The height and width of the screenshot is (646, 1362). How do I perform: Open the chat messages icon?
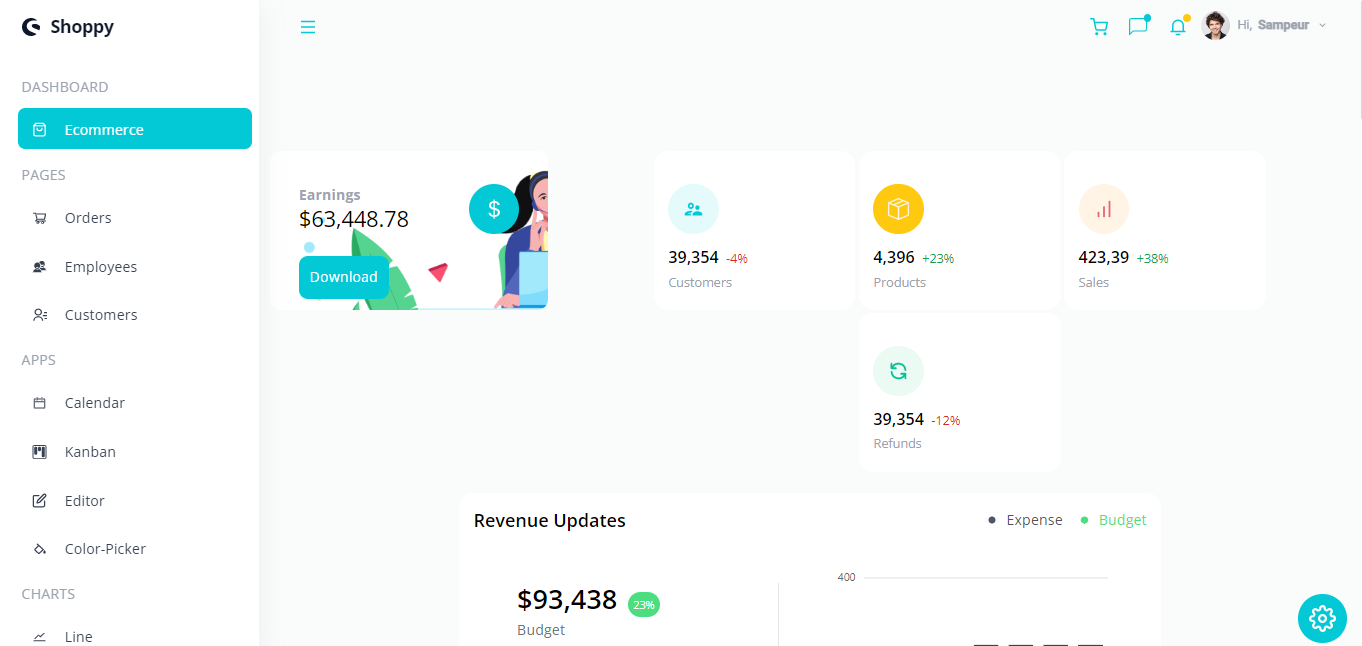coord(1138,26)
